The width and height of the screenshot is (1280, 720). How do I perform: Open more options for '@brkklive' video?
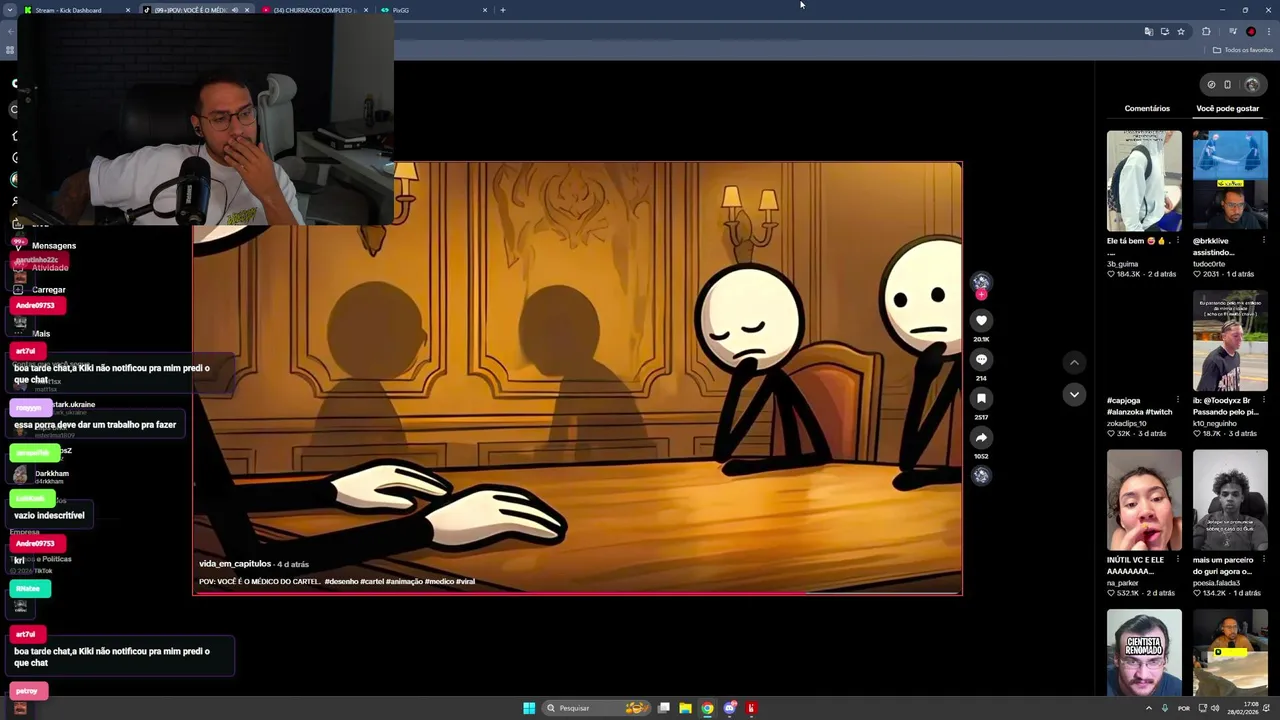pyautogui.click(x=1263, y=241)
